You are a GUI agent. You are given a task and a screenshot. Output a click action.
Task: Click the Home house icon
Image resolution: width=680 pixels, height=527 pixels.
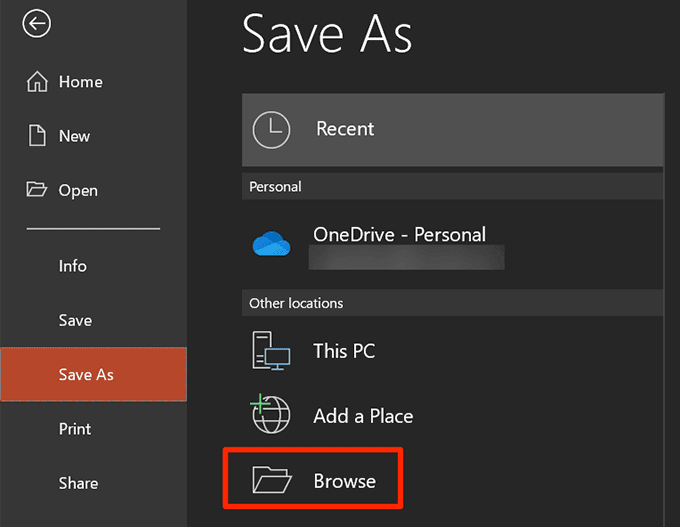click(x=37, y=82)
